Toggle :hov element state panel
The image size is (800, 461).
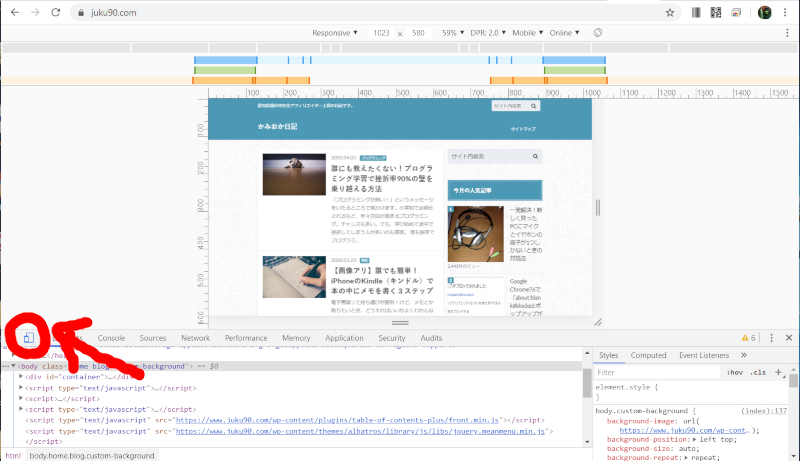pos(735,372)
